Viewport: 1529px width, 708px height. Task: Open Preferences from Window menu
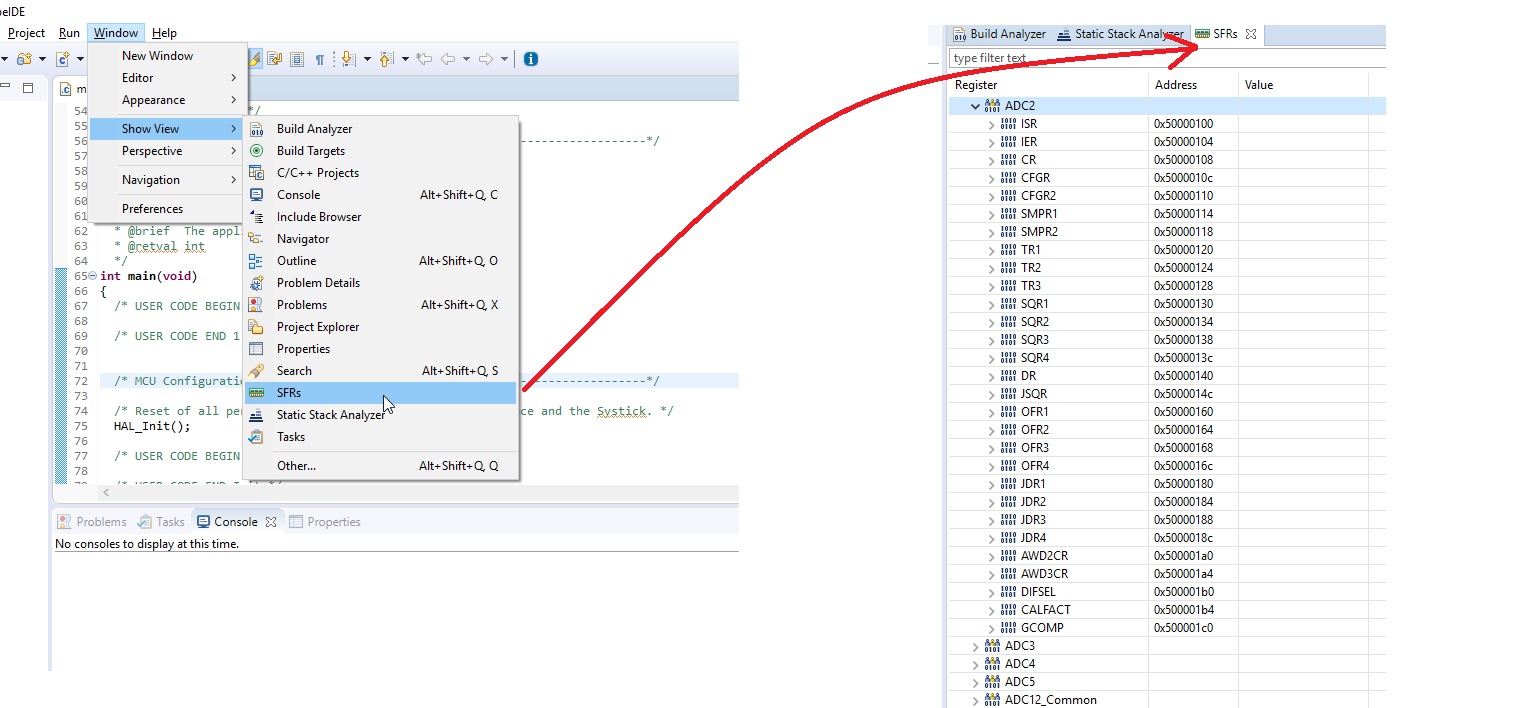[152, 209]
